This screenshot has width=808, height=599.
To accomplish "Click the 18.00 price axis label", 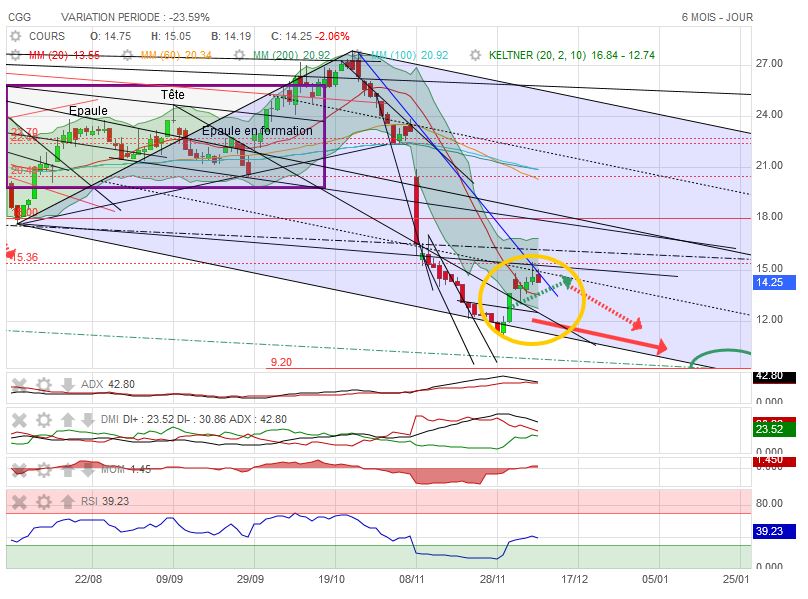I will pos(769,217).
